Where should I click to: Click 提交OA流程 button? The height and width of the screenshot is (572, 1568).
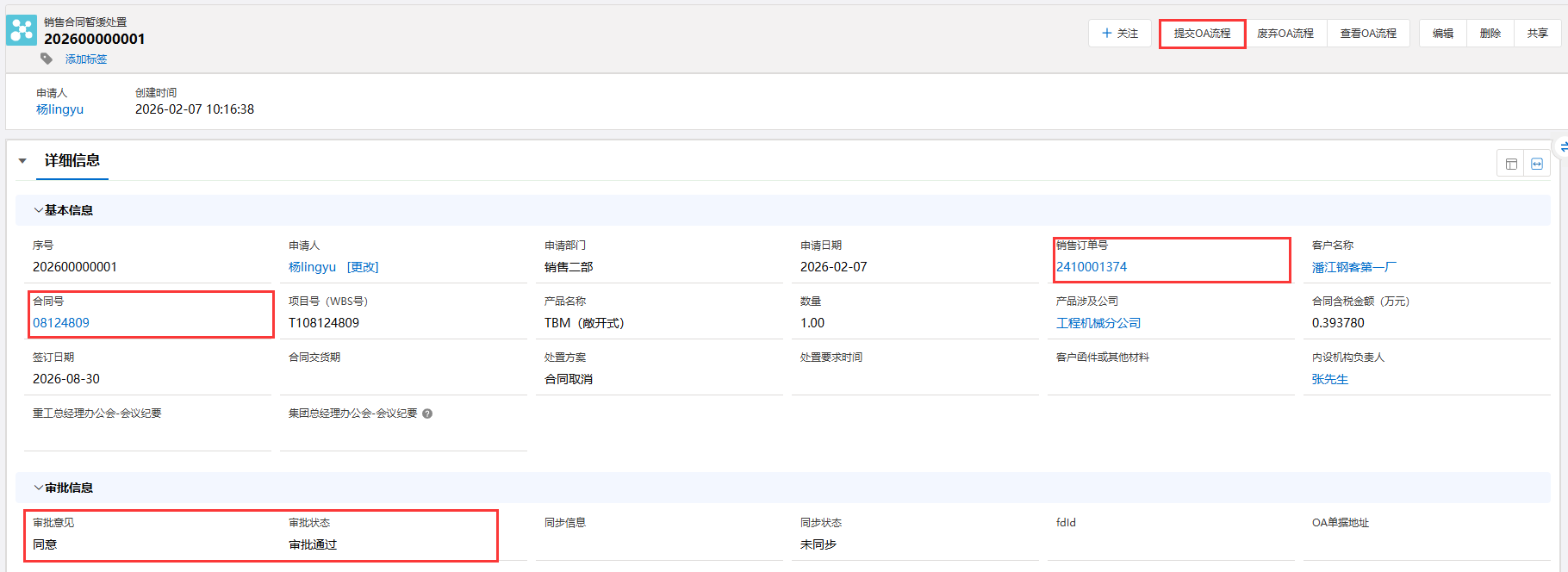coord(1202,34)
